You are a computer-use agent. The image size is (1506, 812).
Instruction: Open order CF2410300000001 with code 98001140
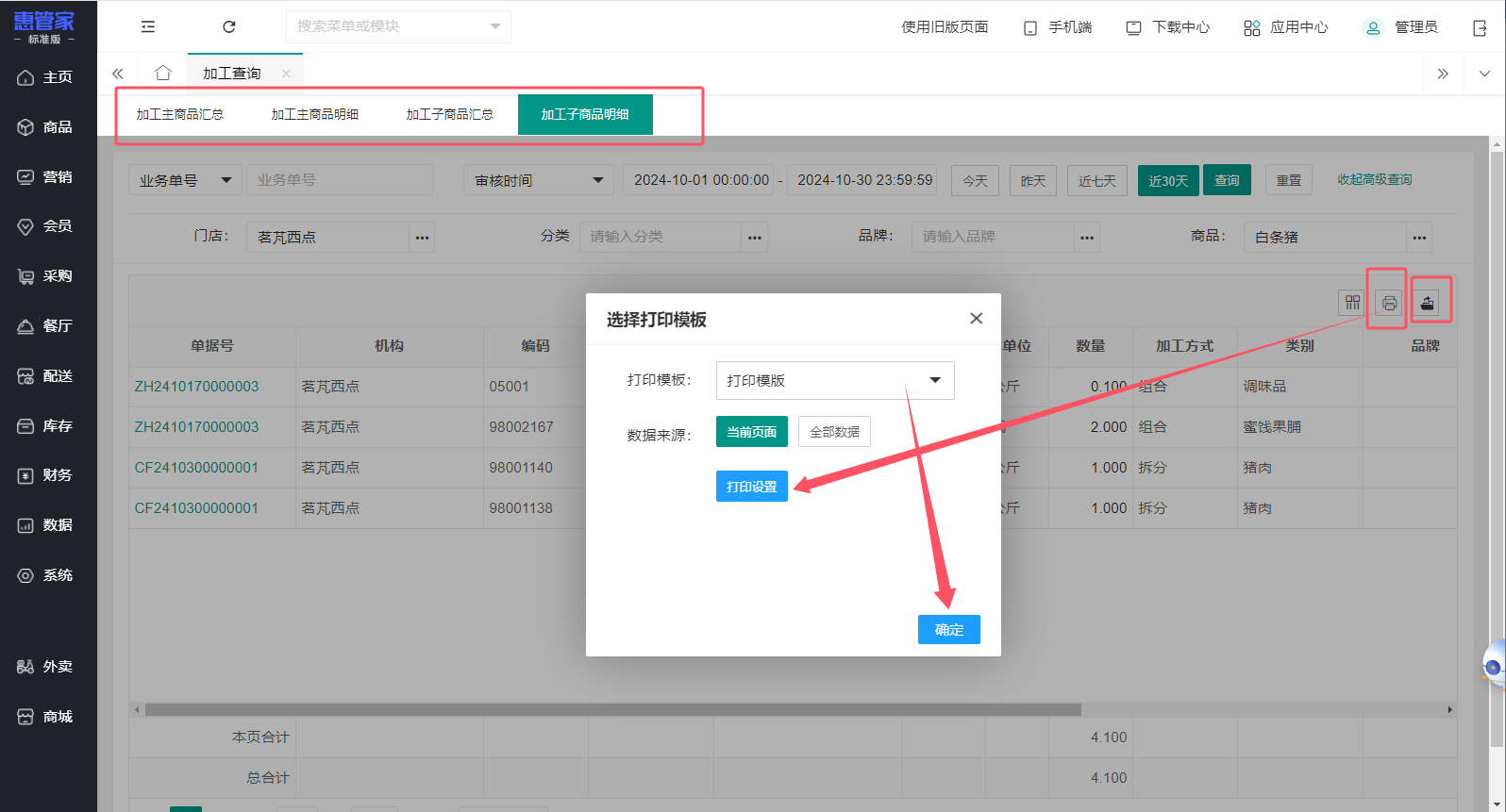tap(196, 468)
